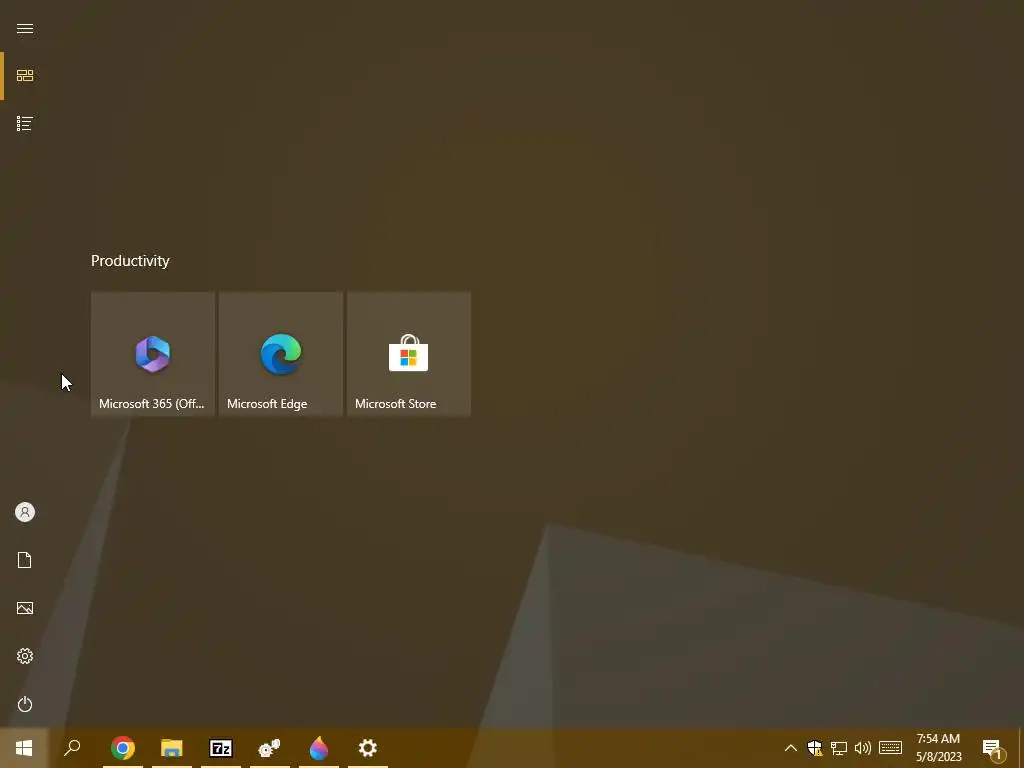This screenshot has width=1024, height=768.
Task: Open the network status tray icon
Action: 839,748
